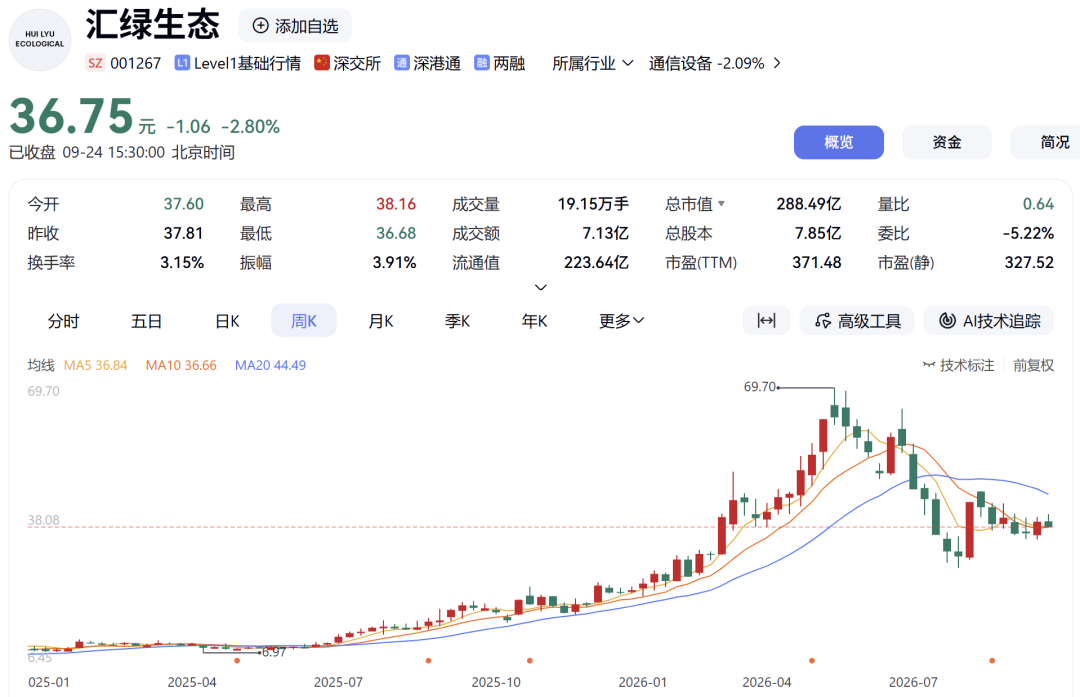Select the 周K chart period
Viewport: 1080px width, 697px height.
tap(304, 321)
